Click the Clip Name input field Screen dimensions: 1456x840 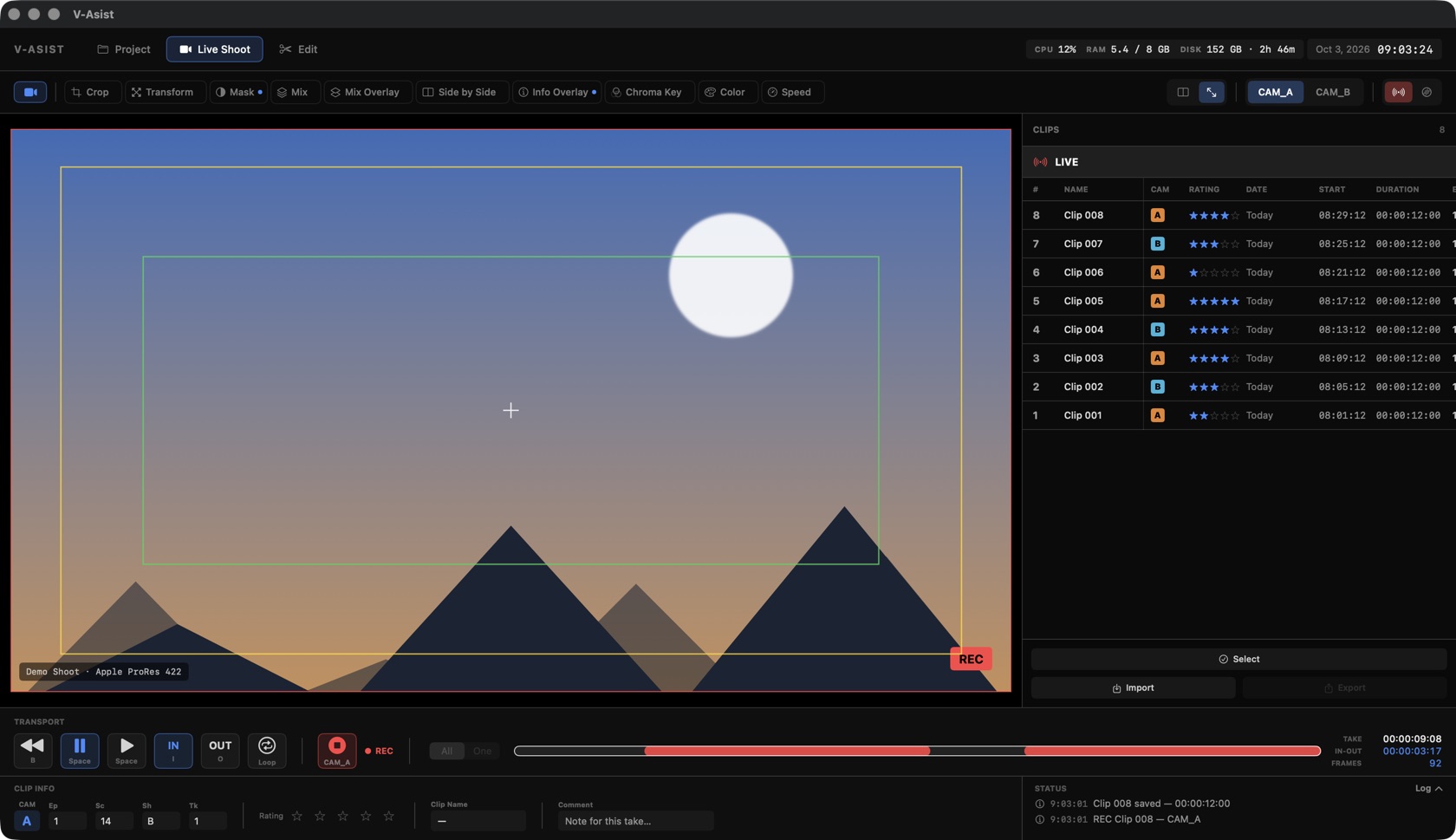[478, 821]
